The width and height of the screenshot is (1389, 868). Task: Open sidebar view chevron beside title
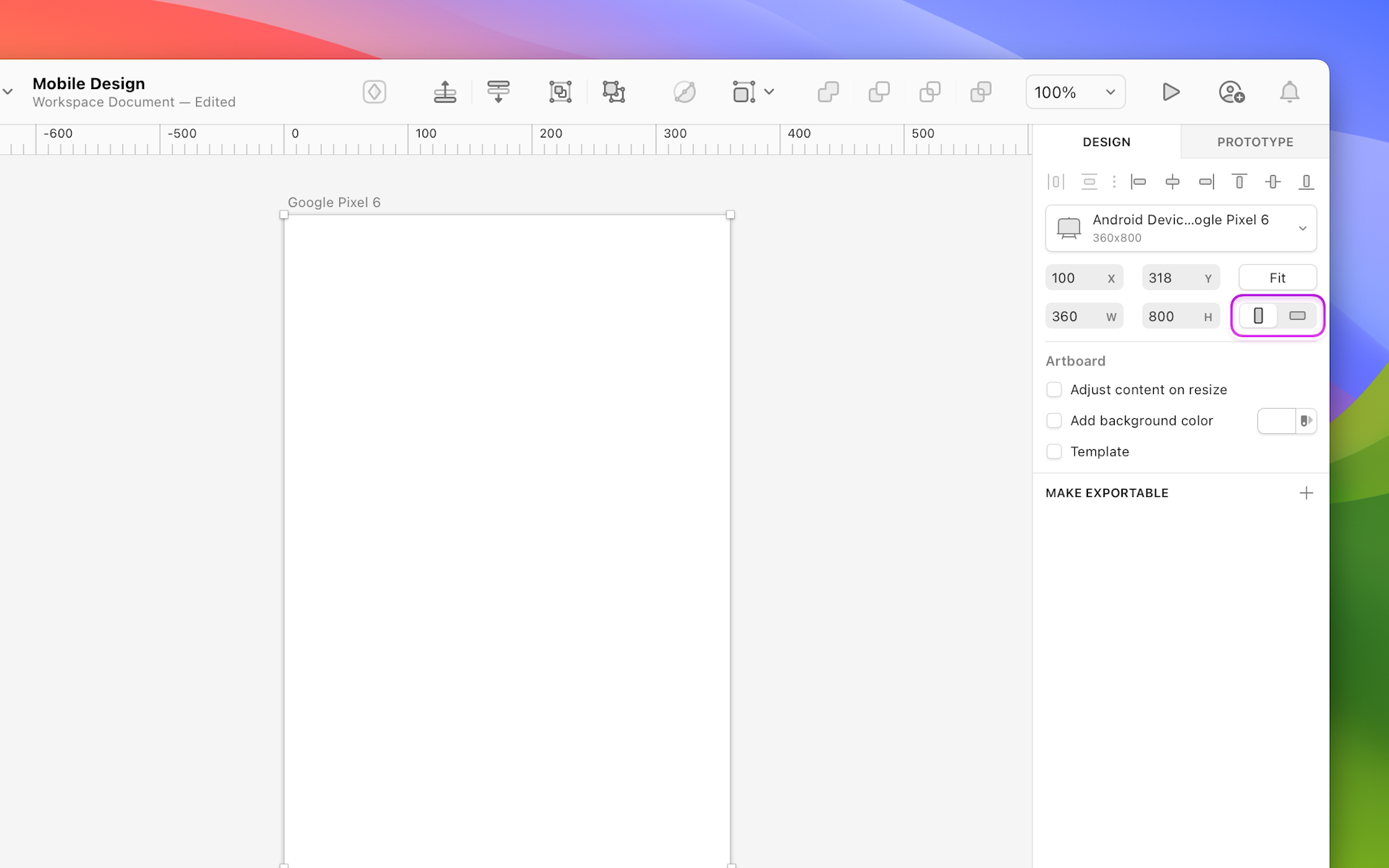(x=8, y=92)
